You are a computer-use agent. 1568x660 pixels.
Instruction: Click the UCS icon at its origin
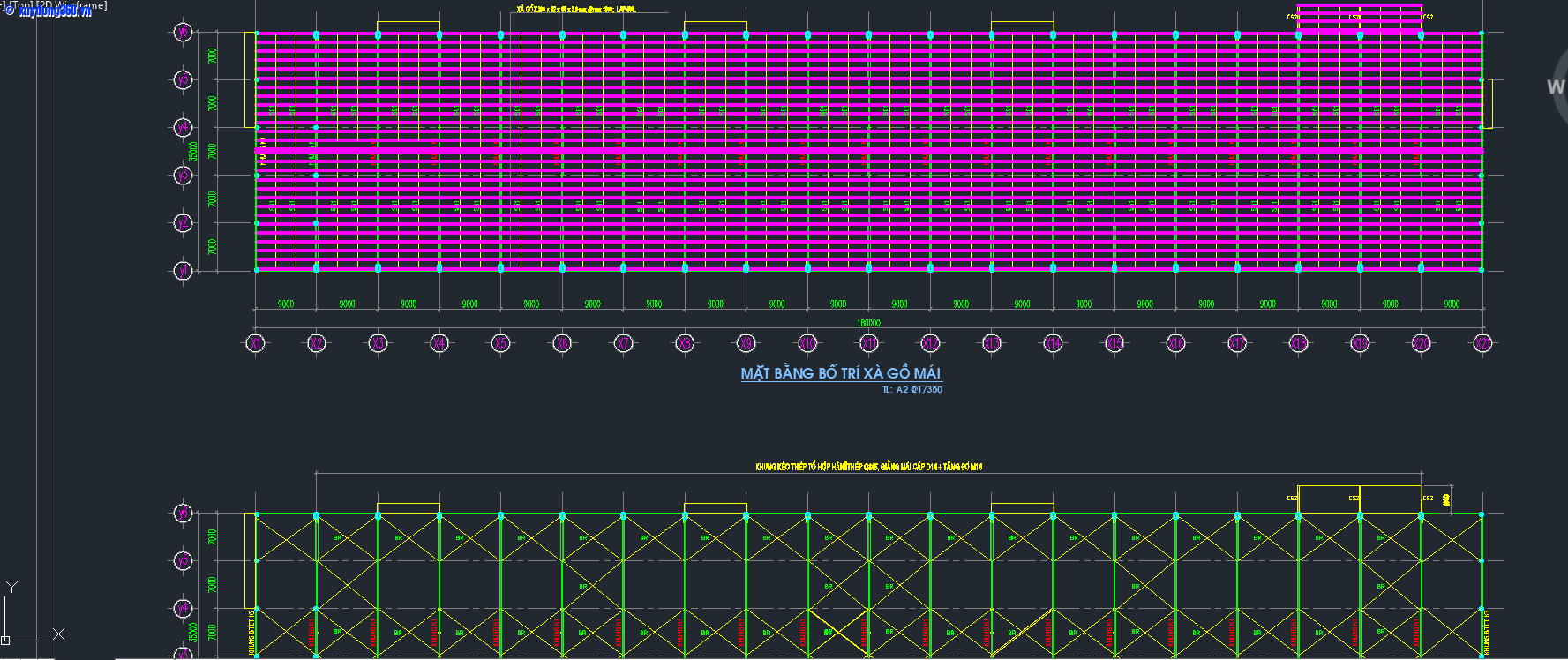(6, 640)
